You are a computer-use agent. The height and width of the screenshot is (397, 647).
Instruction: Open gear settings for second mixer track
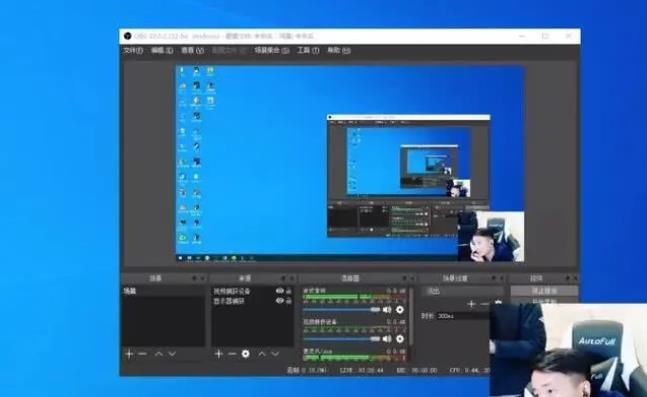pyautogui.click(x=399, y=339)
